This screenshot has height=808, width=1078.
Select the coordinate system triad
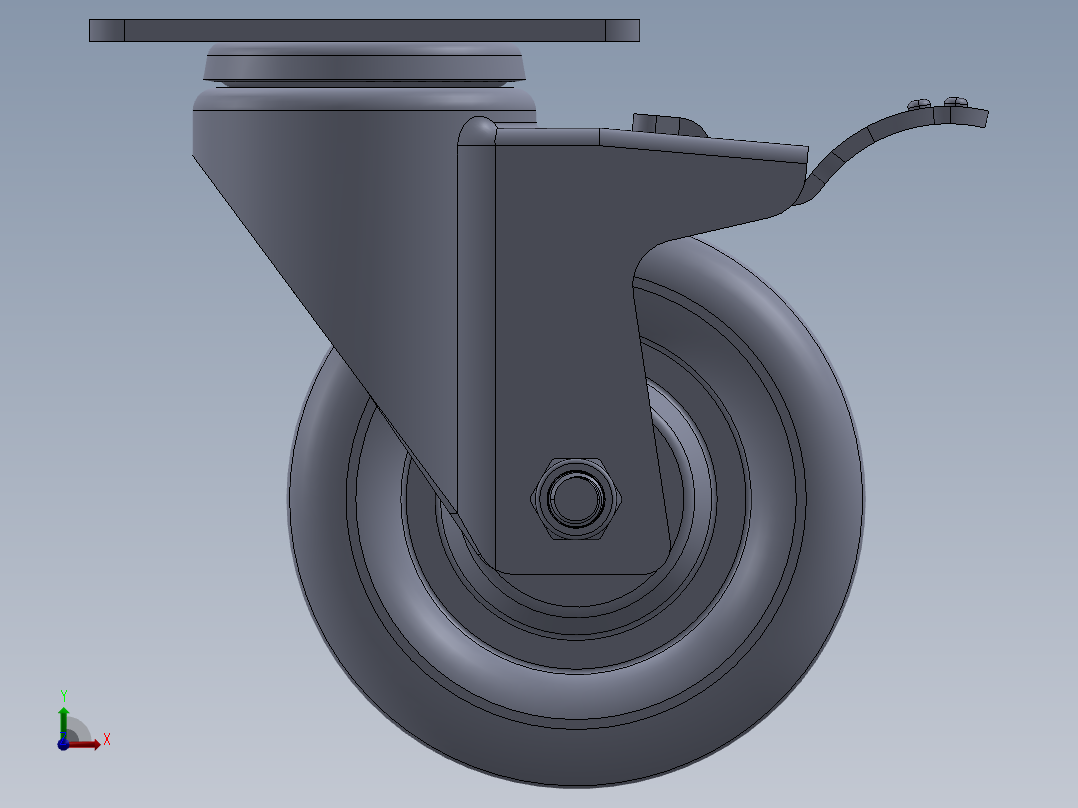click(x=75, y=725)
